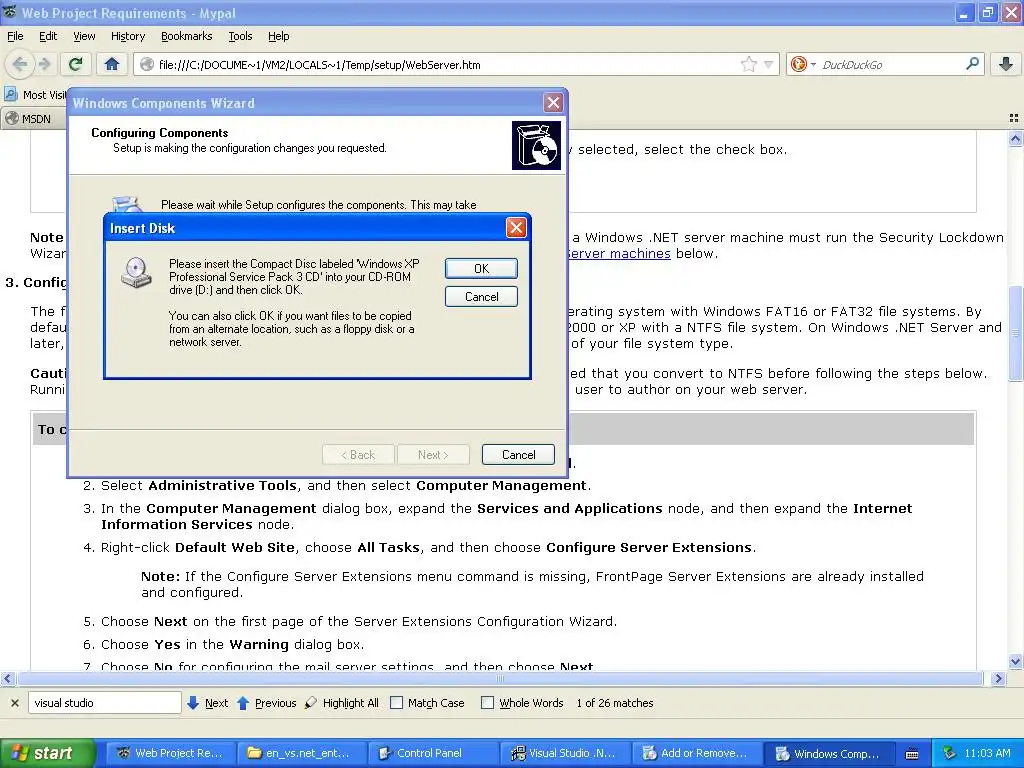
Task: Open the Help menu
Action: (278, 36)
